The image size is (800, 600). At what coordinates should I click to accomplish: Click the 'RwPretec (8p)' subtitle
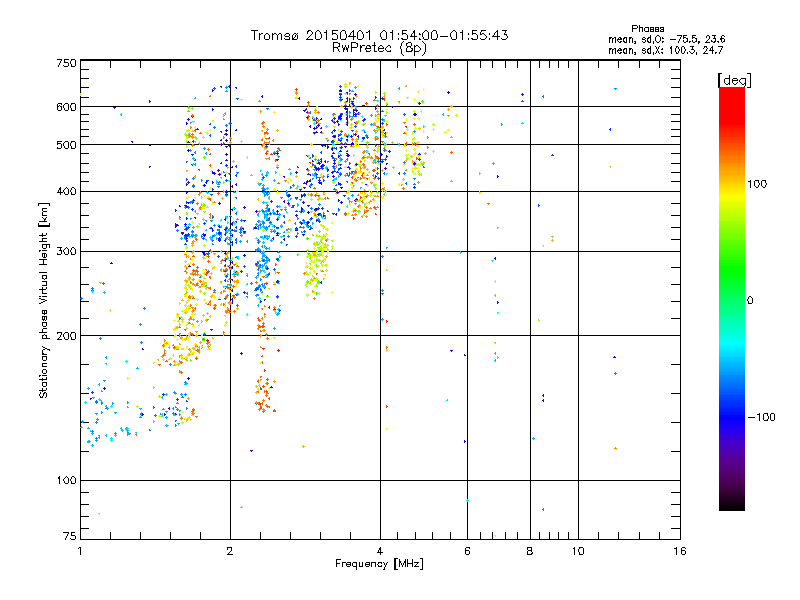point(379,48)
